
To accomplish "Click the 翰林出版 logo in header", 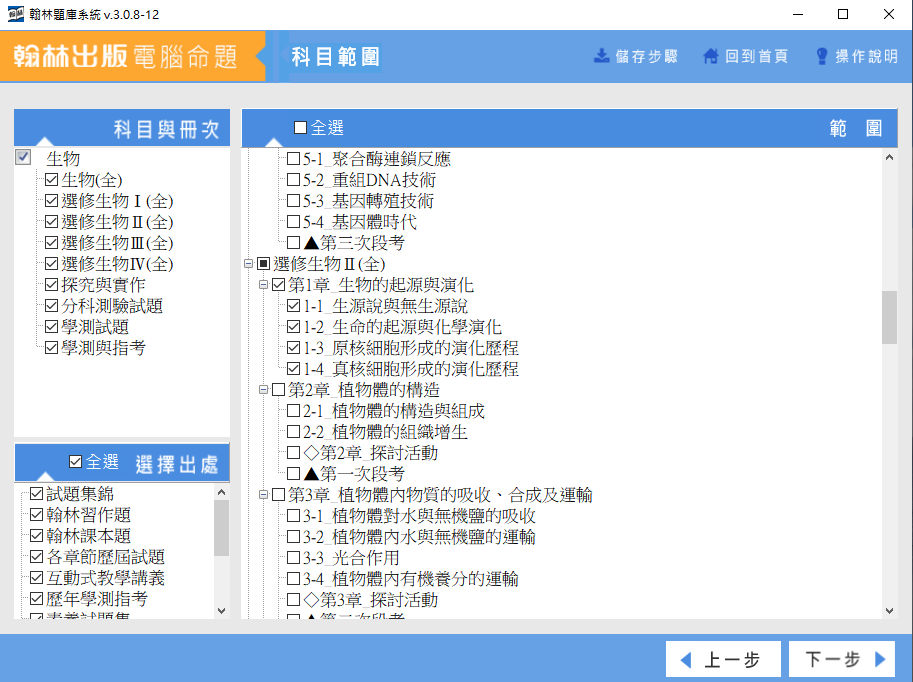I will coord(126,56).
